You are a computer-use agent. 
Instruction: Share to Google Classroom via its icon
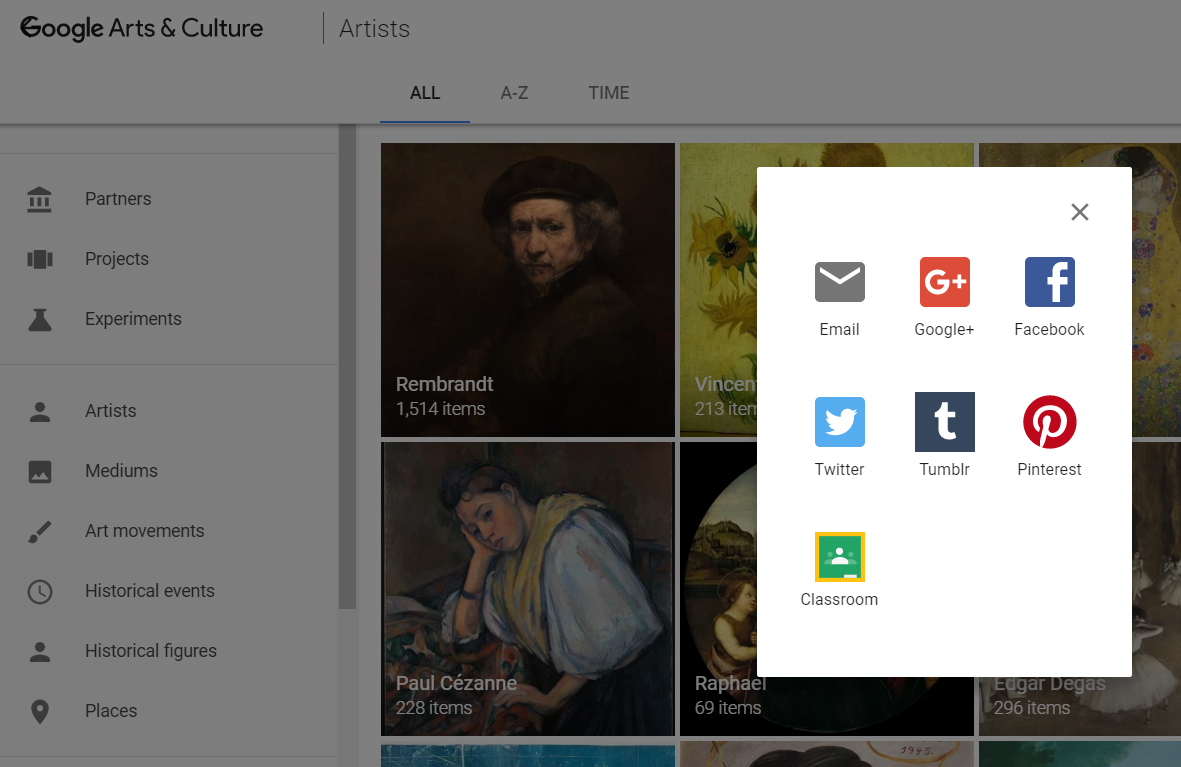pyautogui.click(x=839, y=557)
